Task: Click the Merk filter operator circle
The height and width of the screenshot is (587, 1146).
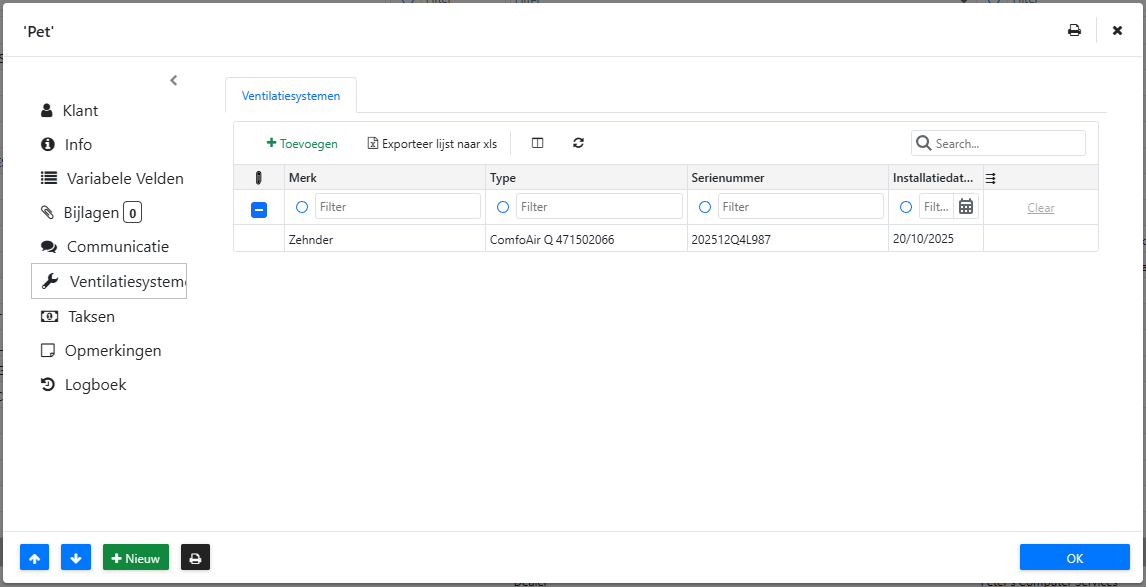Action: 302,207
